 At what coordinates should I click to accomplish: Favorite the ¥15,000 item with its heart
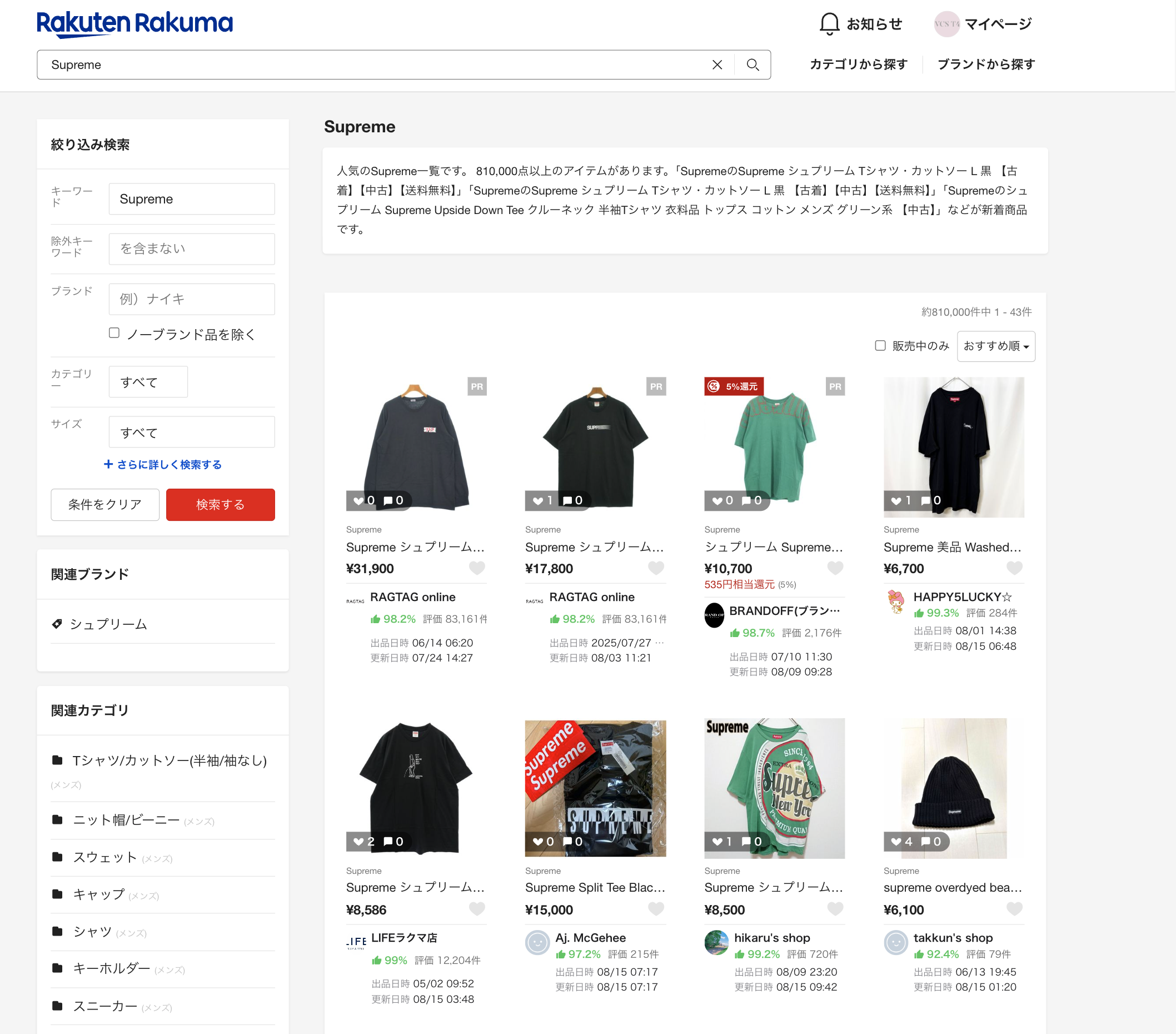[656, 908]
